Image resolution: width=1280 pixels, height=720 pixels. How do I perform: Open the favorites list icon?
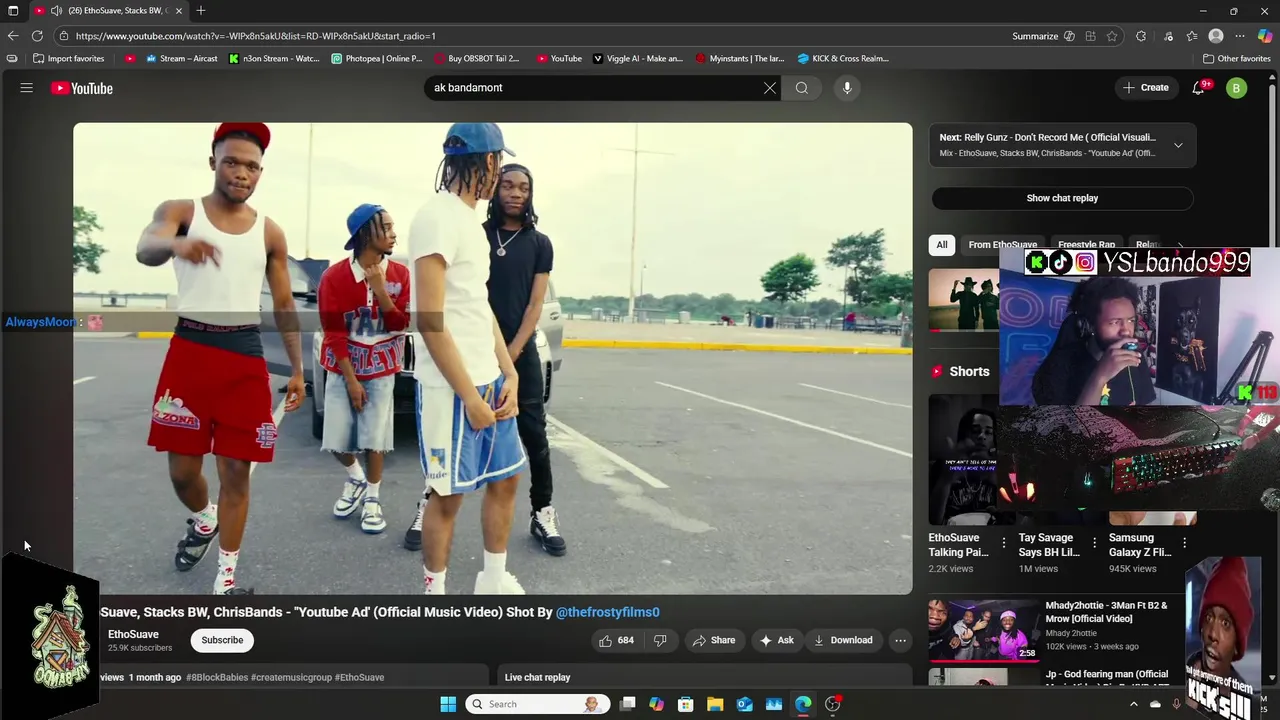pyautogui.click(x=1192, y=36)
